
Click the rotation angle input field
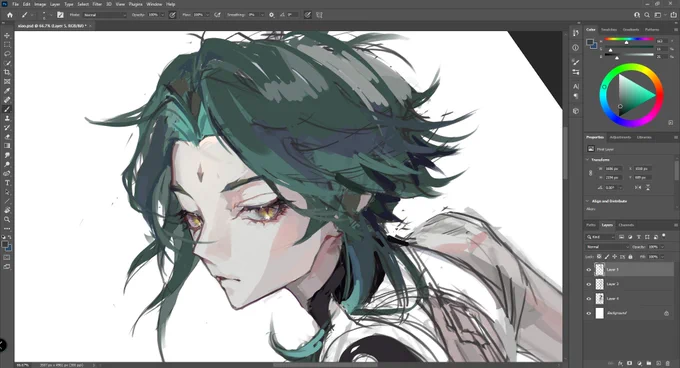tap(611, 188)
